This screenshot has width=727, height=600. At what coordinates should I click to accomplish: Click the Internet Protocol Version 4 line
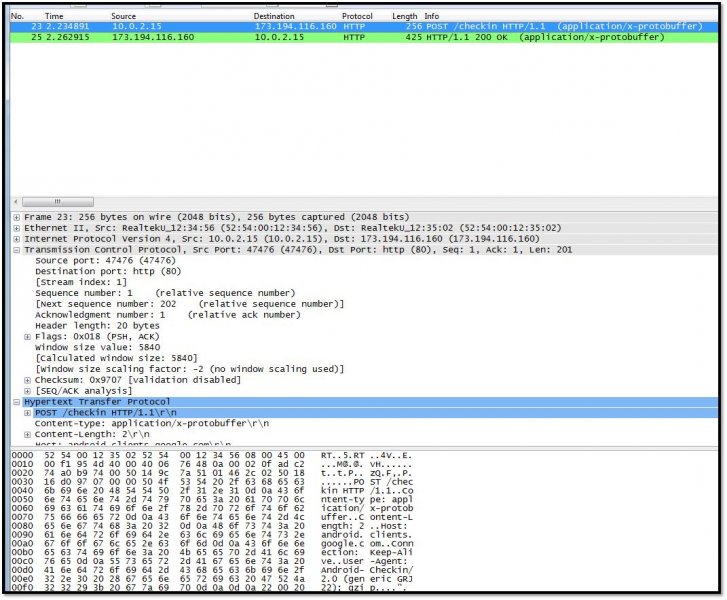click(282, 239)
